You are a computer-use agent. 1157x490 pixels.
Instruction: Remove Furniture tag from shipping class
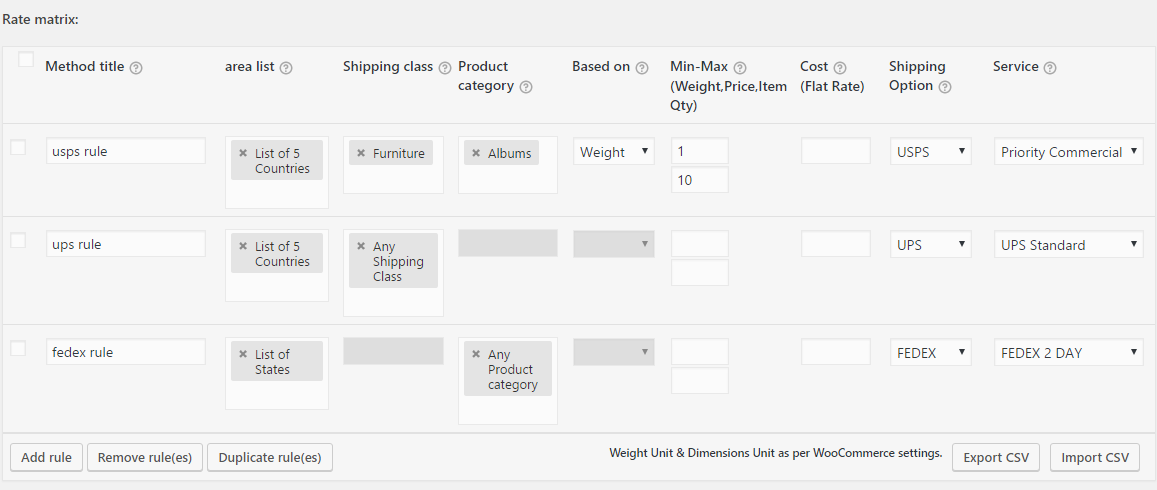click(360, 153)
